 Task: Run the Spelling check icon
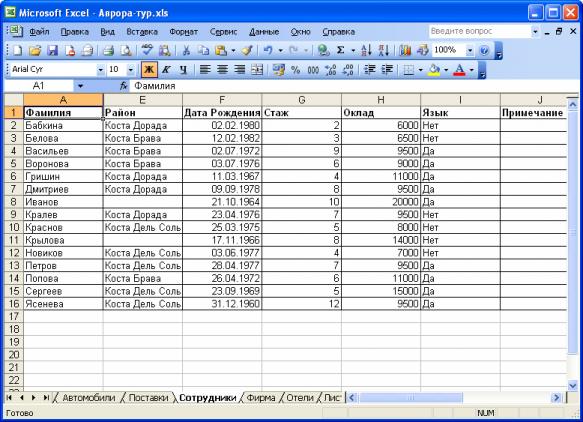click(x=147, y=50)
